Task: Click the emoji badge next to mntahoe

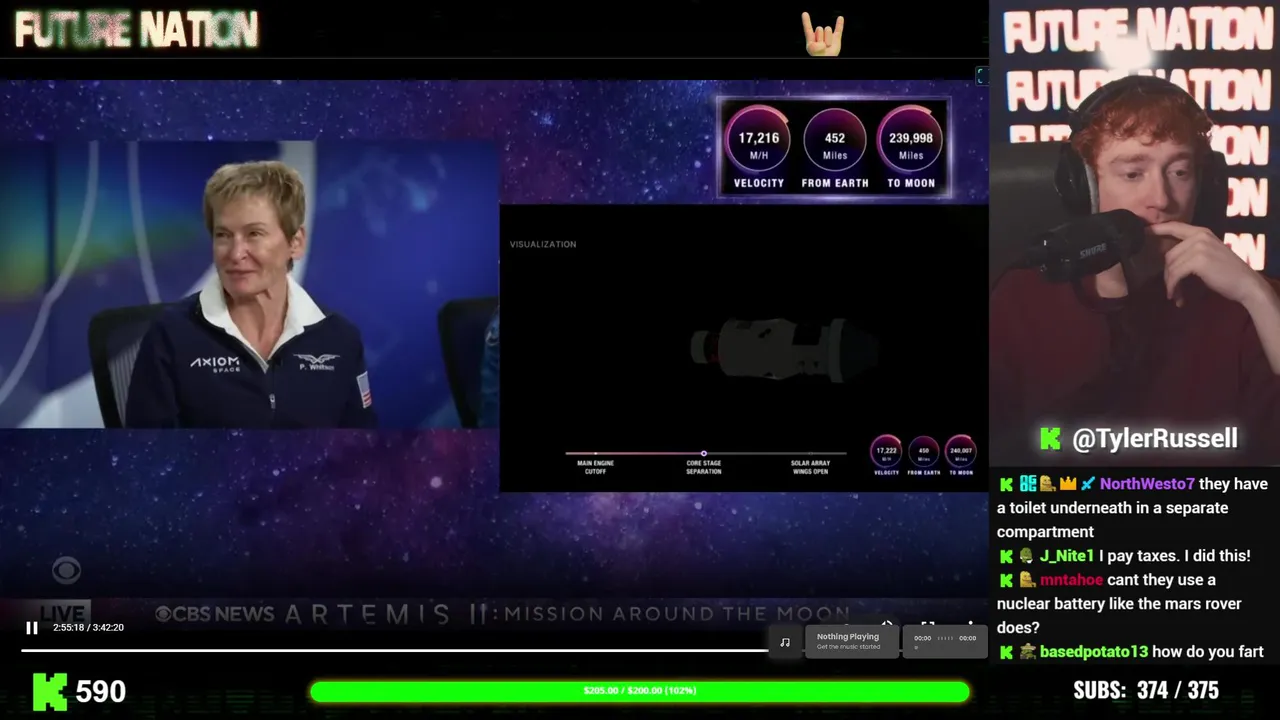Action: click(1026, 580)
